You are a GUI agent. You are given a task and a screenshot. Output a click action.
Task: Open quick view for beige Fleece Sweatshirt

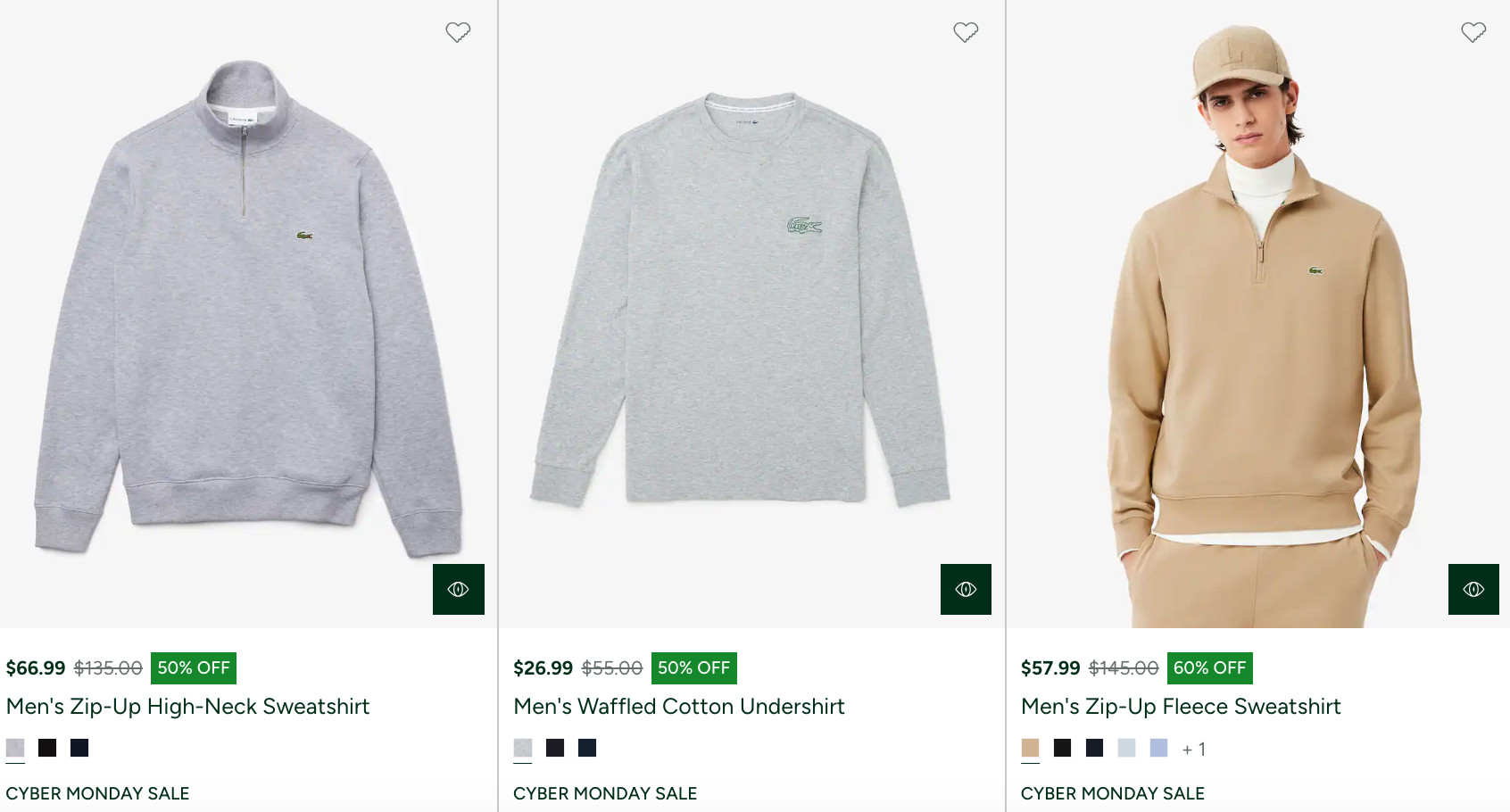tap(1473, 589)
